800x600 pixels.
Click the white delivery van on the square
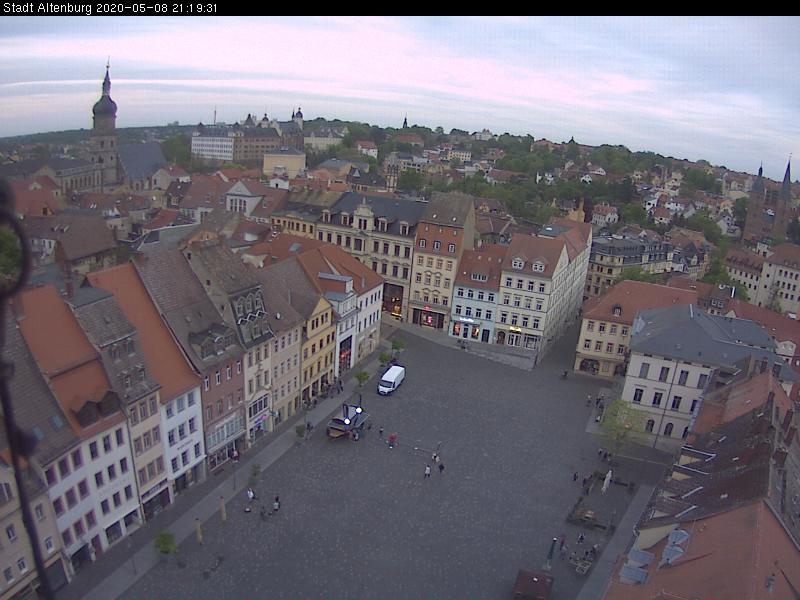(391, 380)
